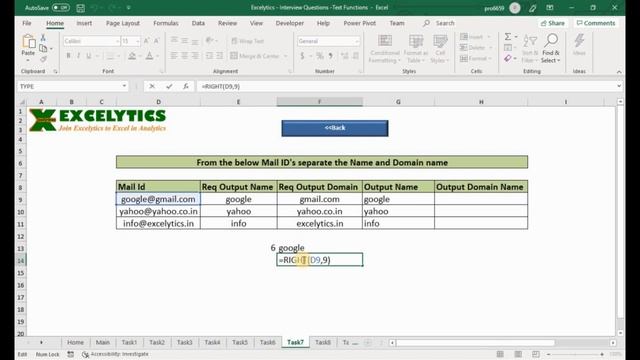
Task: Click the Paste clipboard icon
Action: 28,42
